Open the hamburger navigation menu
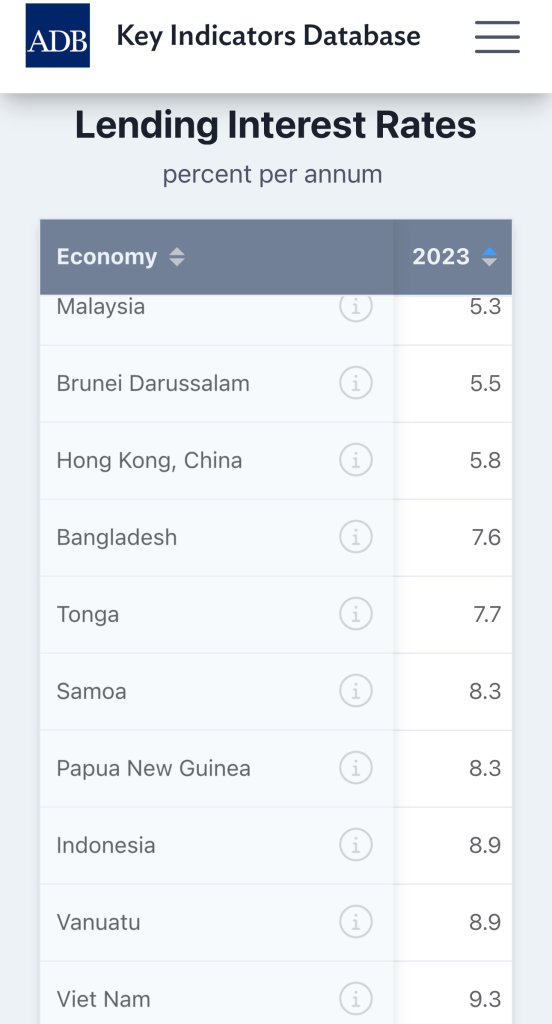Viewport: 552px width, 1024px height. (497, 36)
